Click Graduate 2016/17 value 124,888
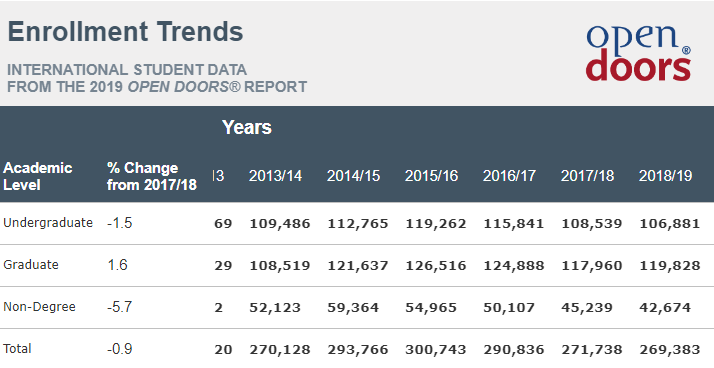This screenshot has width=714, height=368. 514,266
